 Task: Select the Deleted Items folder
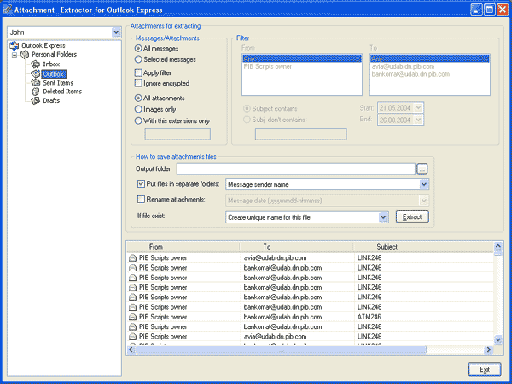[62, 91]
